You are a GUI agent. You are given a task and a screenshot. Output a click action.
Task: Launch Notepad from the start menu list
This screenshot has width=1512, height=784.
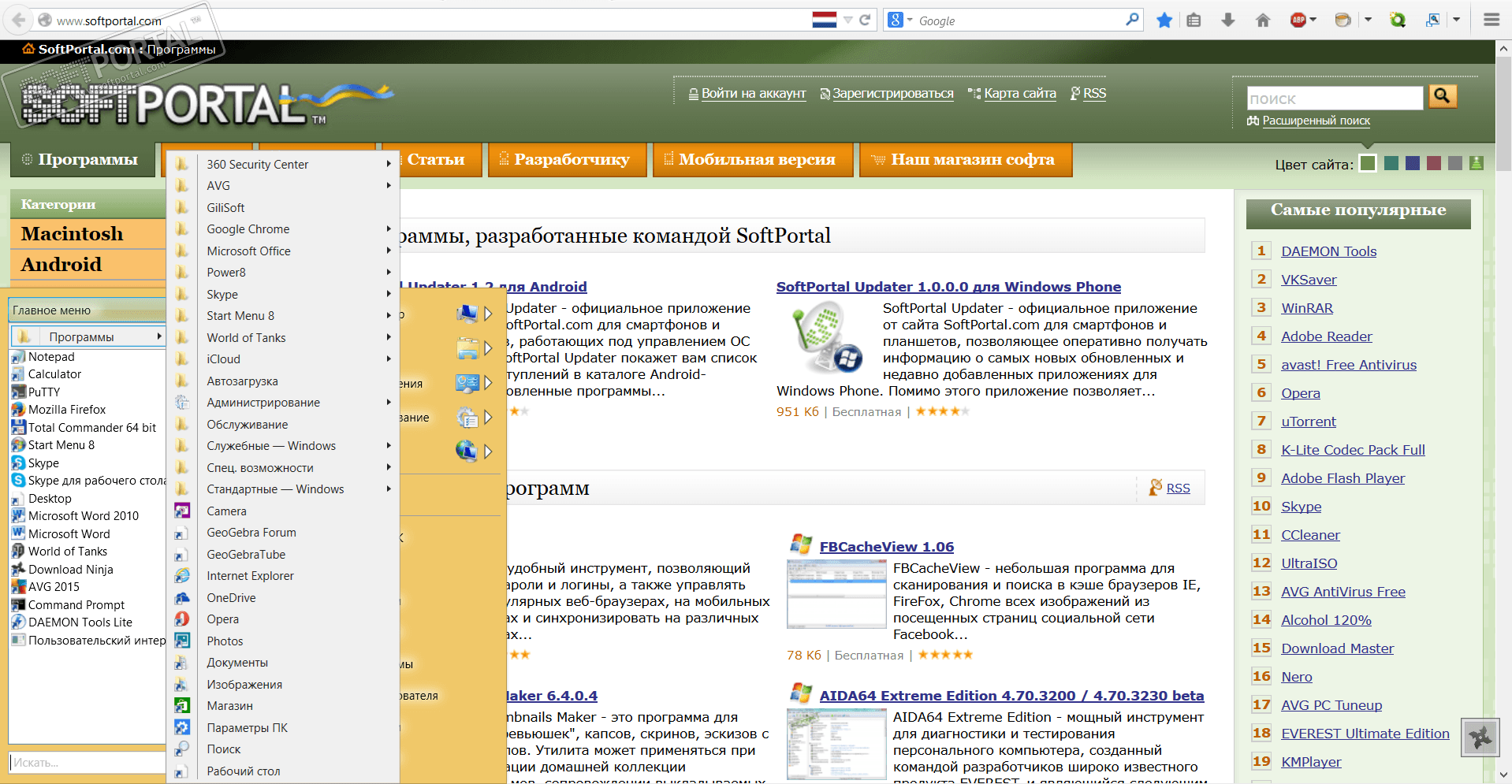51,357
